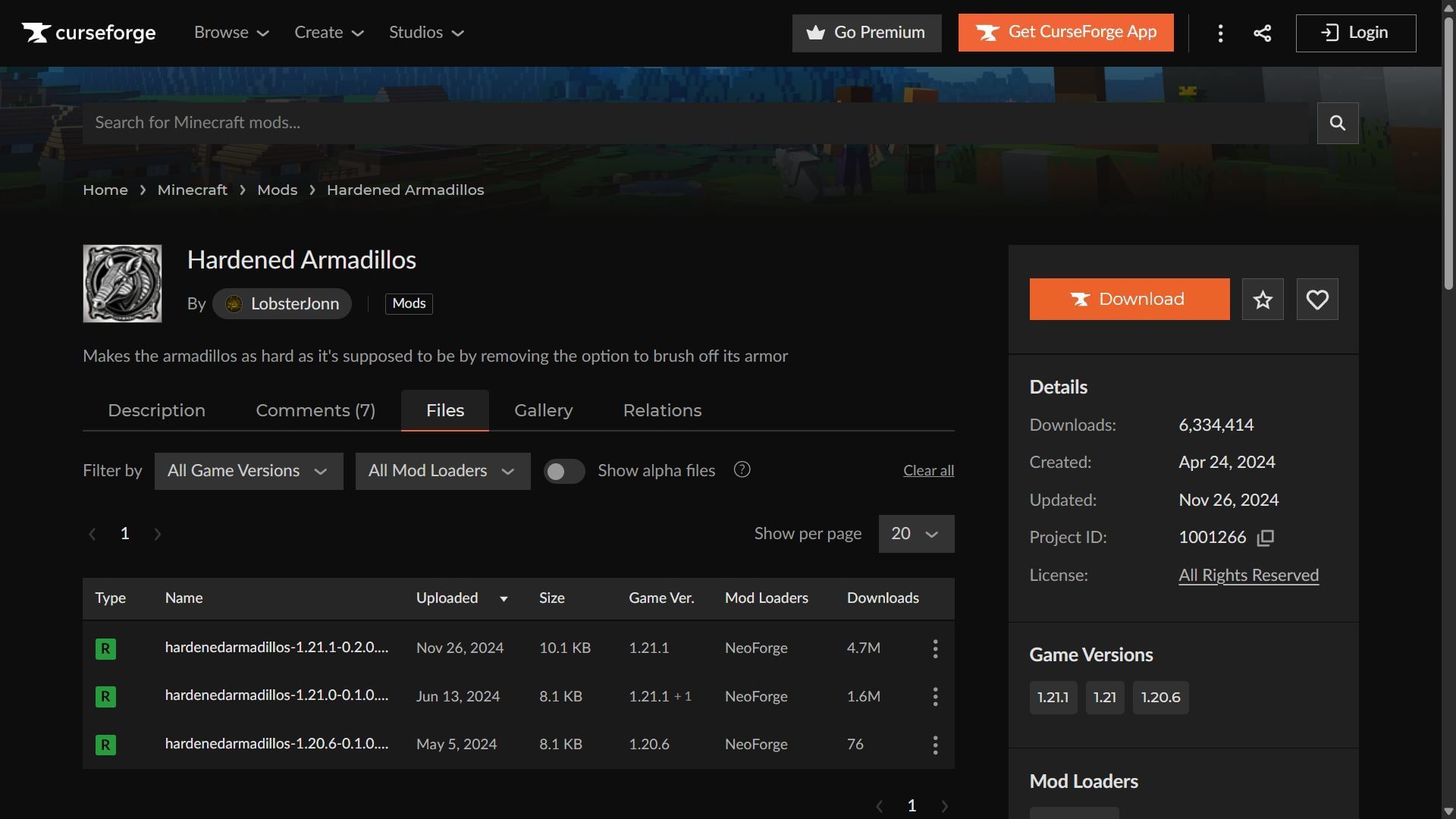Click the orange Download button
Viewport: 1456px width, 819px height.
tap(1129, 299)
